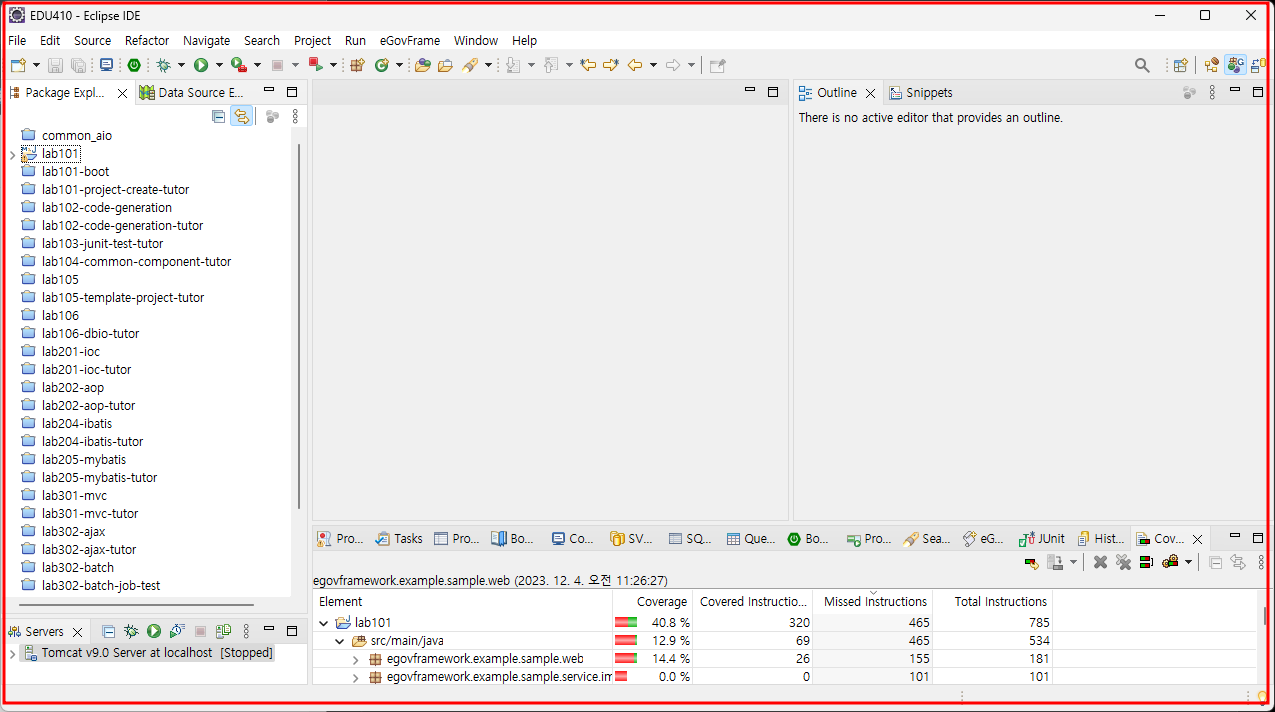Viewport: 1275px width, 712px height.
Task: Open view menu of Package Explorer
Action: point(295,117)
